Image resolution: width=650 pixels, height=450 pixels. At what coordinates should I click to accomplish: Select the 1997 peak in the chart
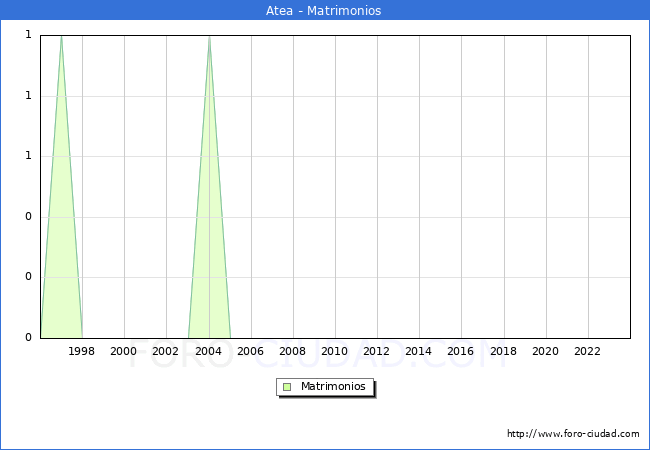(x=61, y=37)
